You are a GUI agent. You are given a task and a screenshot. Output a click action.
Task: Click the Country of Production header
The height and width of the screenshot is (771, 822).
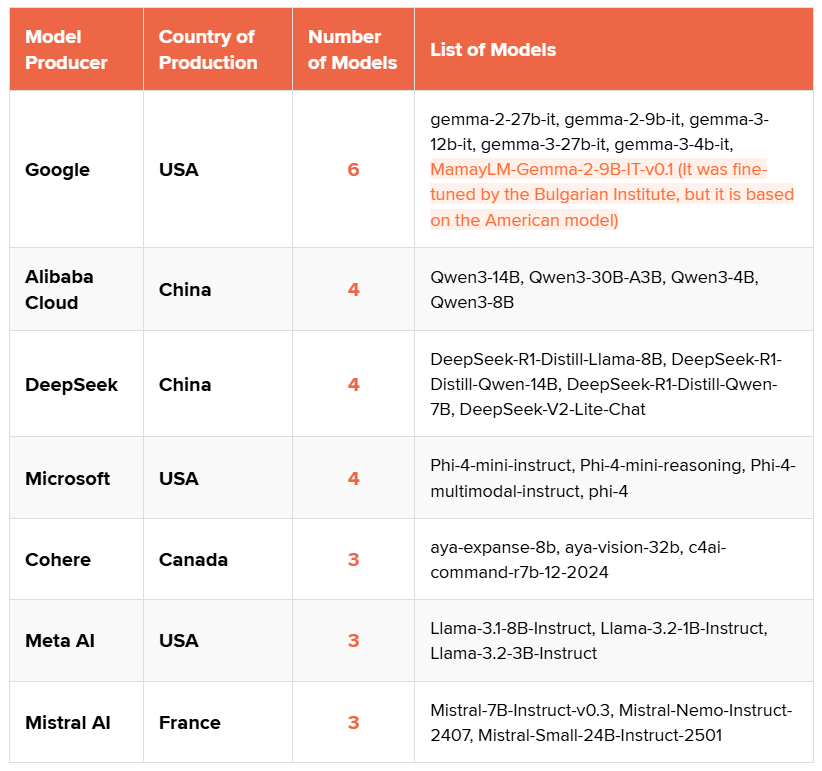208,49
